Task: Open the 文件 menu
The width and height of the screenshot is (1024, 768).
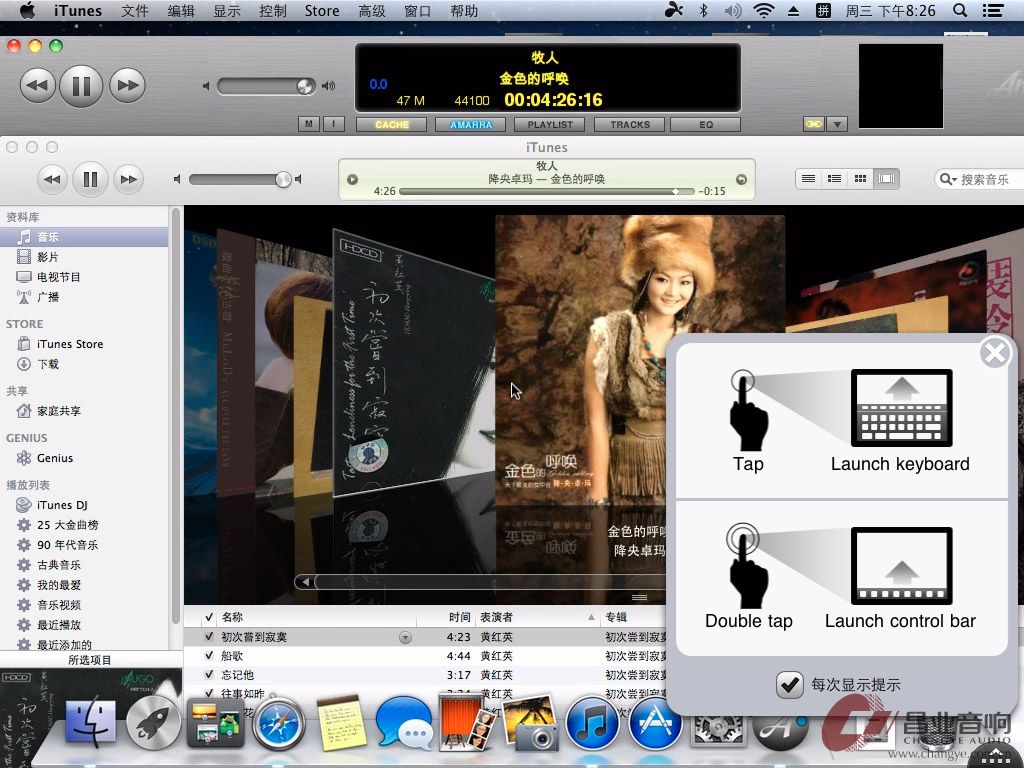Action: coord(135,10)
